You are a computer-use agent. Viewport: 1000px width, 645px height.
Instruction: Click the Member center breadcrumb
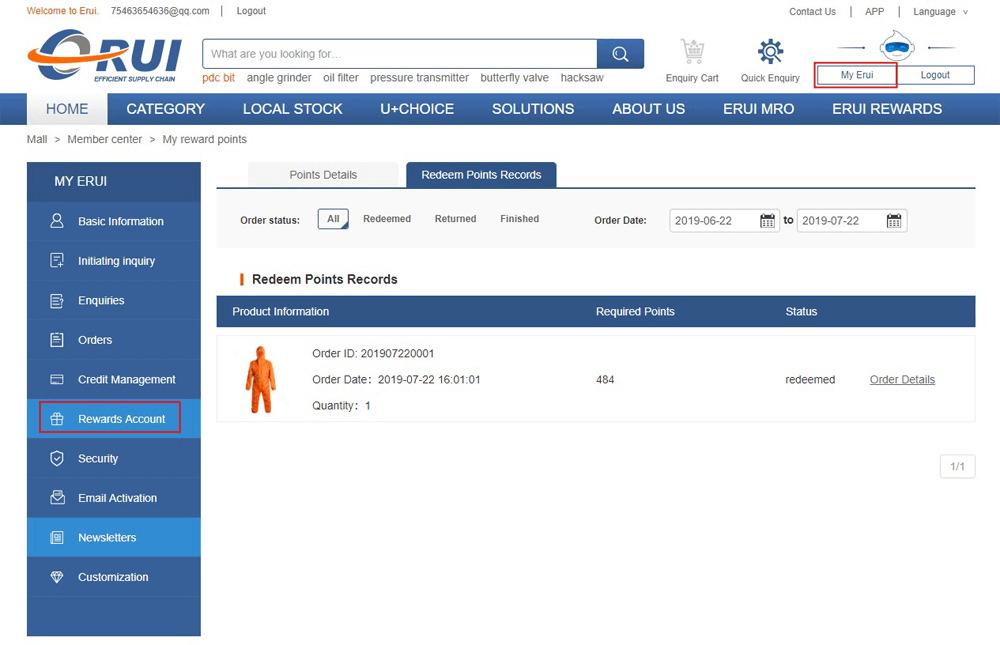pyautogui.click(x=105, y=139)
